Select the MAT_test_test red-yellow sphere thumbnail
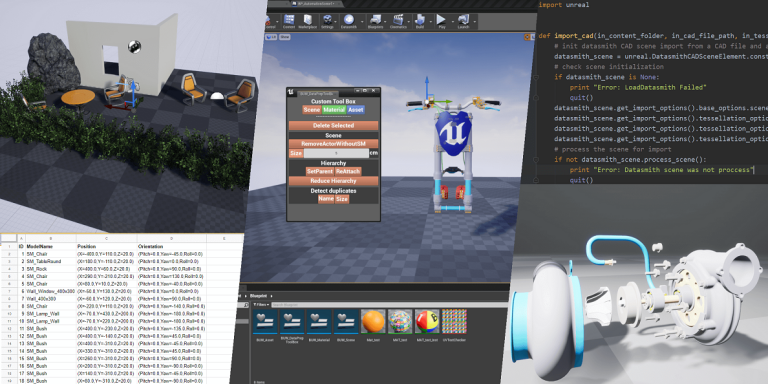Image resolution: width=768 pixels, height=384 pixels. coord(427,322)
